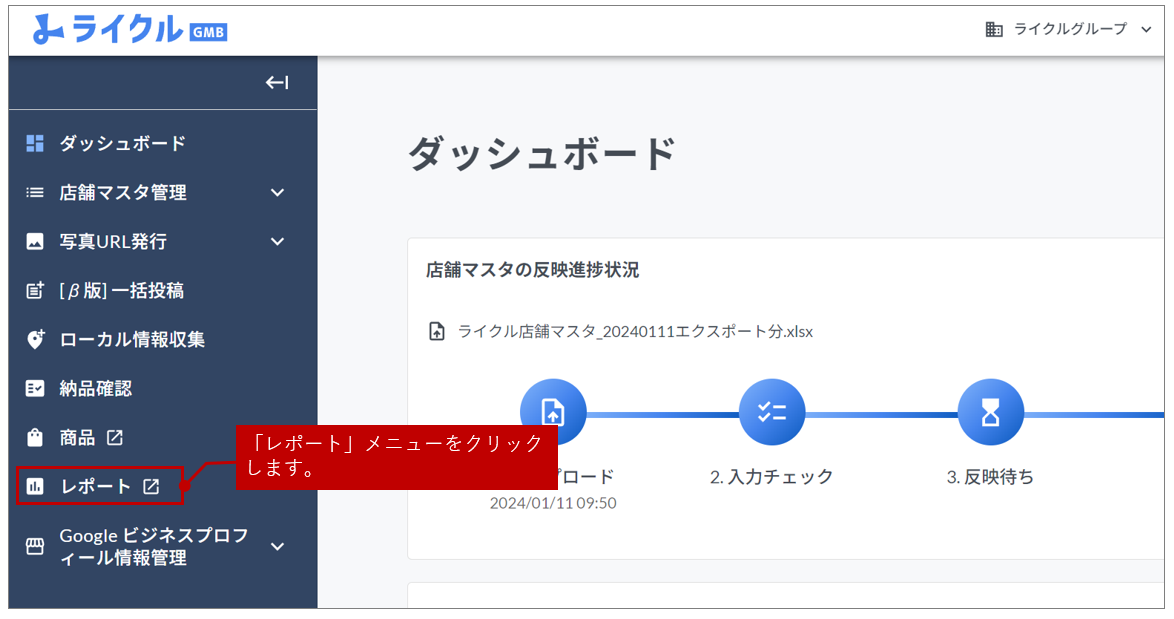Click the photo URL image icon
The image size is (1174, 619).
35,241
